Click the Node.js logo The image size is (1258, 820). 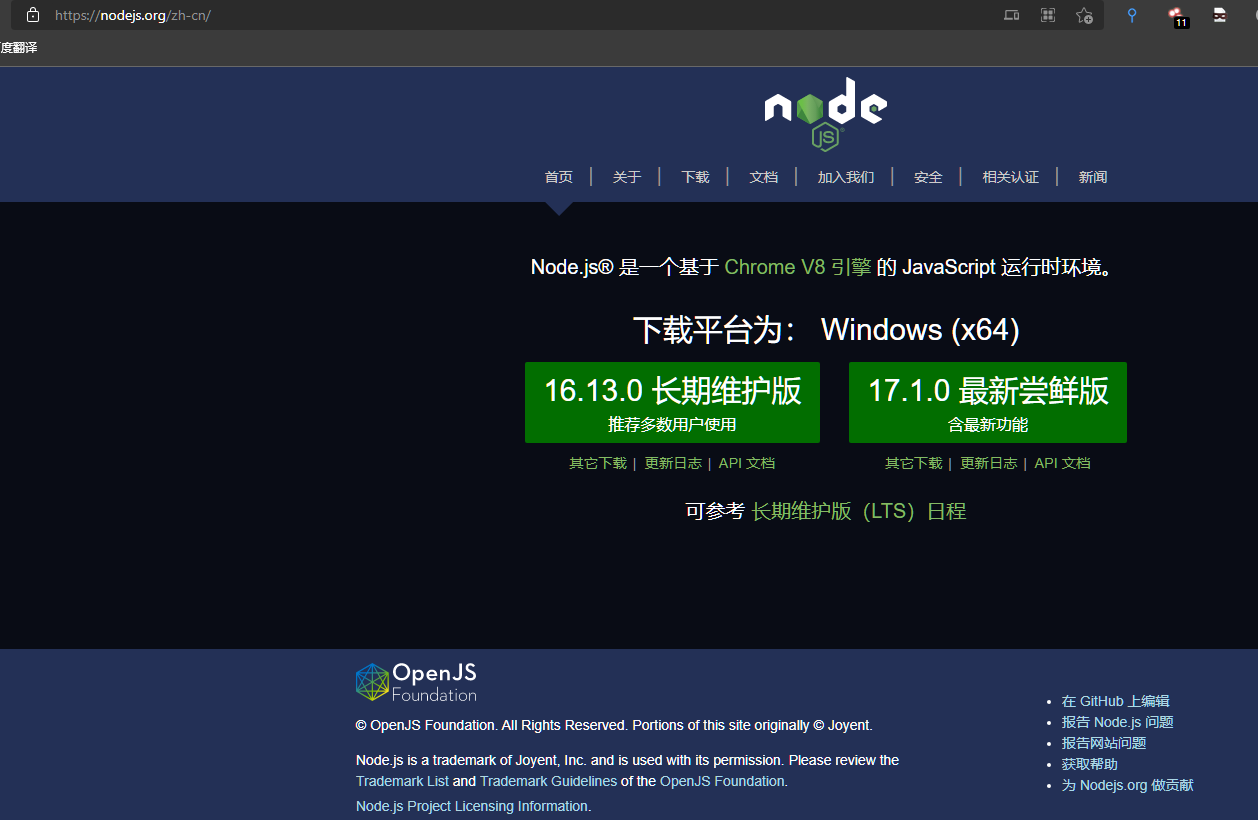[825, 114]
